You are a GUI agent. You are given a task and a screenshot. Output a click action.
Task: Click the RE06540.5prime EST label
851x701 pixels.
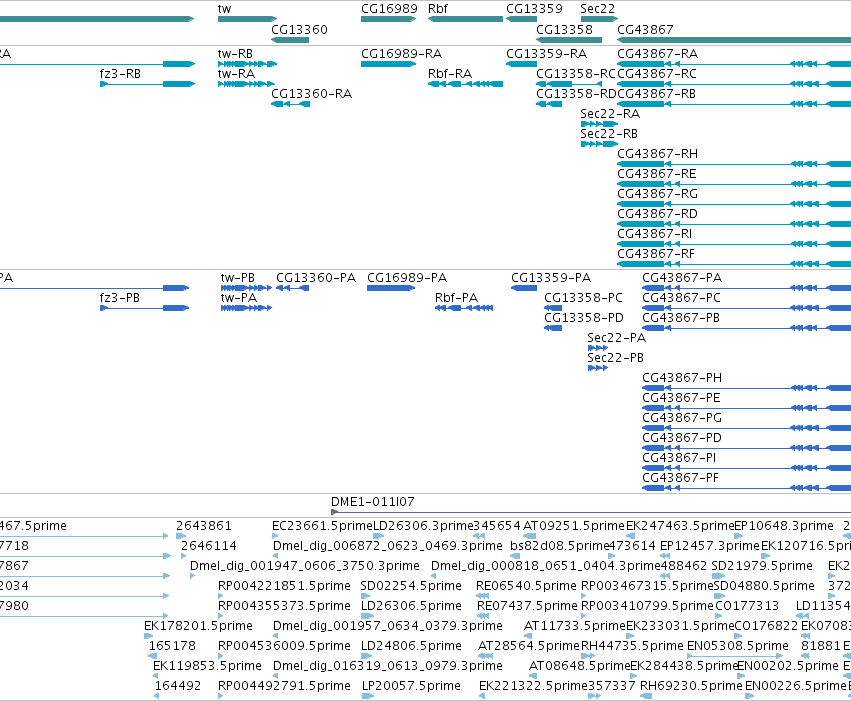(x=526, y=586)
